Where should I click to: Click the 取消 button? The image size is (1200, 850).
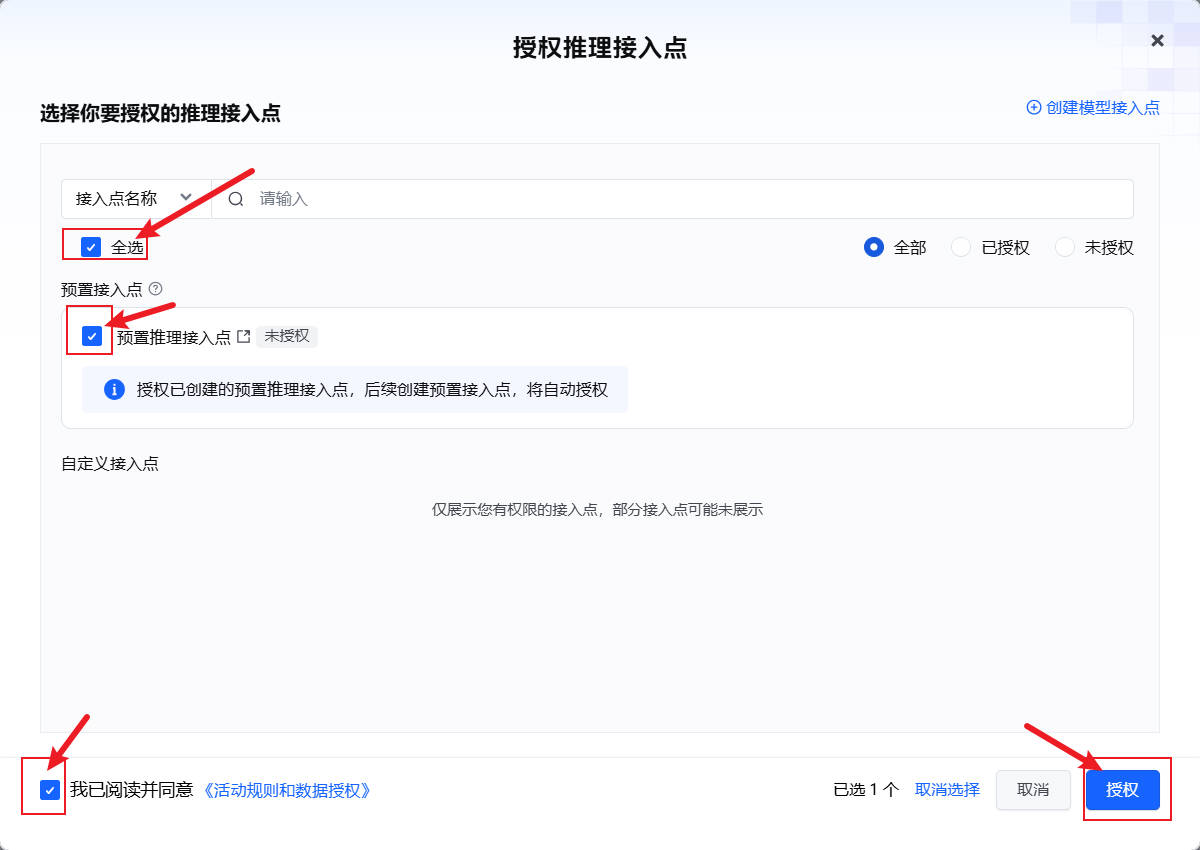1033,790
